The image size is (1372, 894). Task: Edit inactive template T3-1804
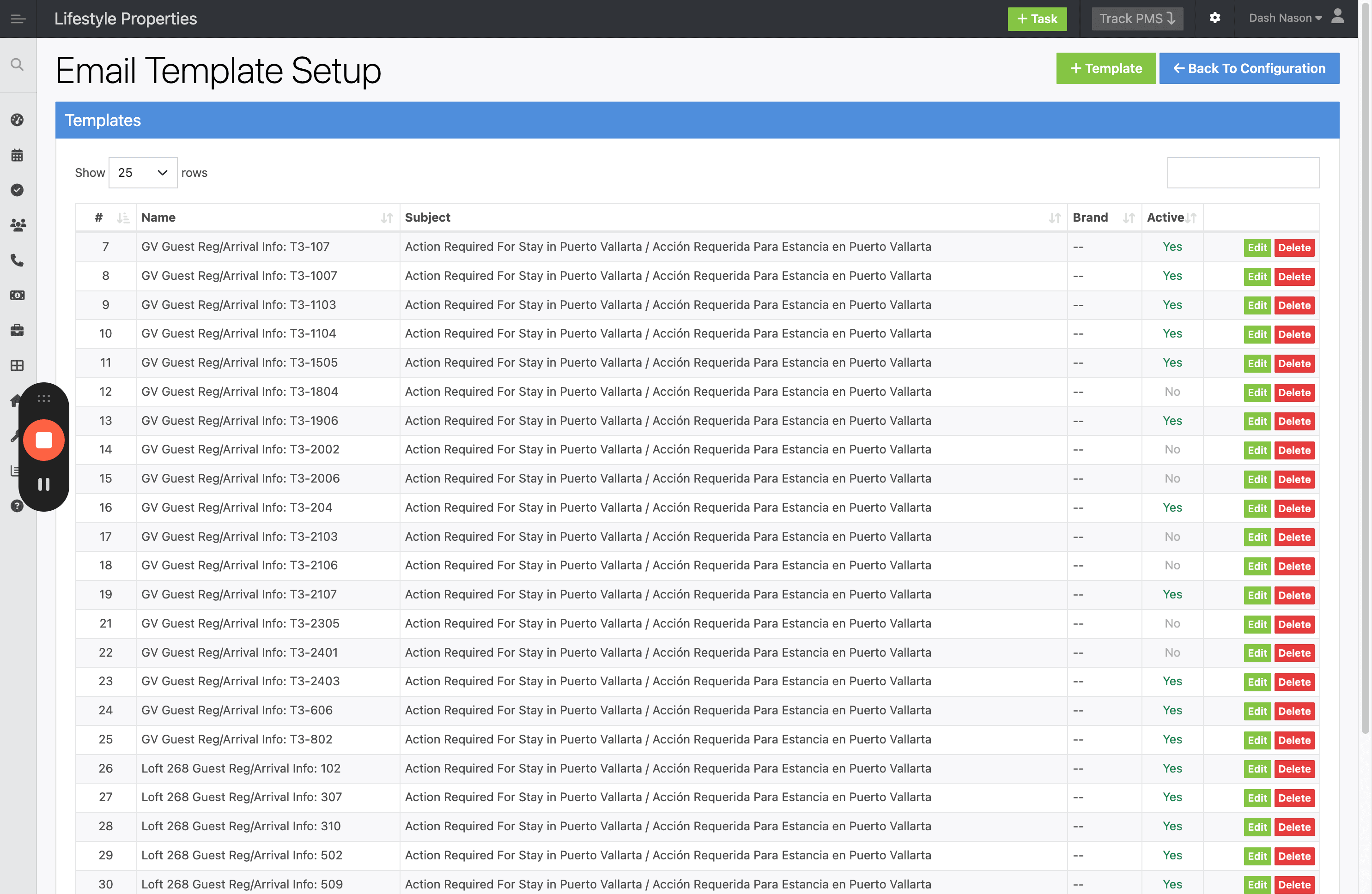[x=1257, y=393]
